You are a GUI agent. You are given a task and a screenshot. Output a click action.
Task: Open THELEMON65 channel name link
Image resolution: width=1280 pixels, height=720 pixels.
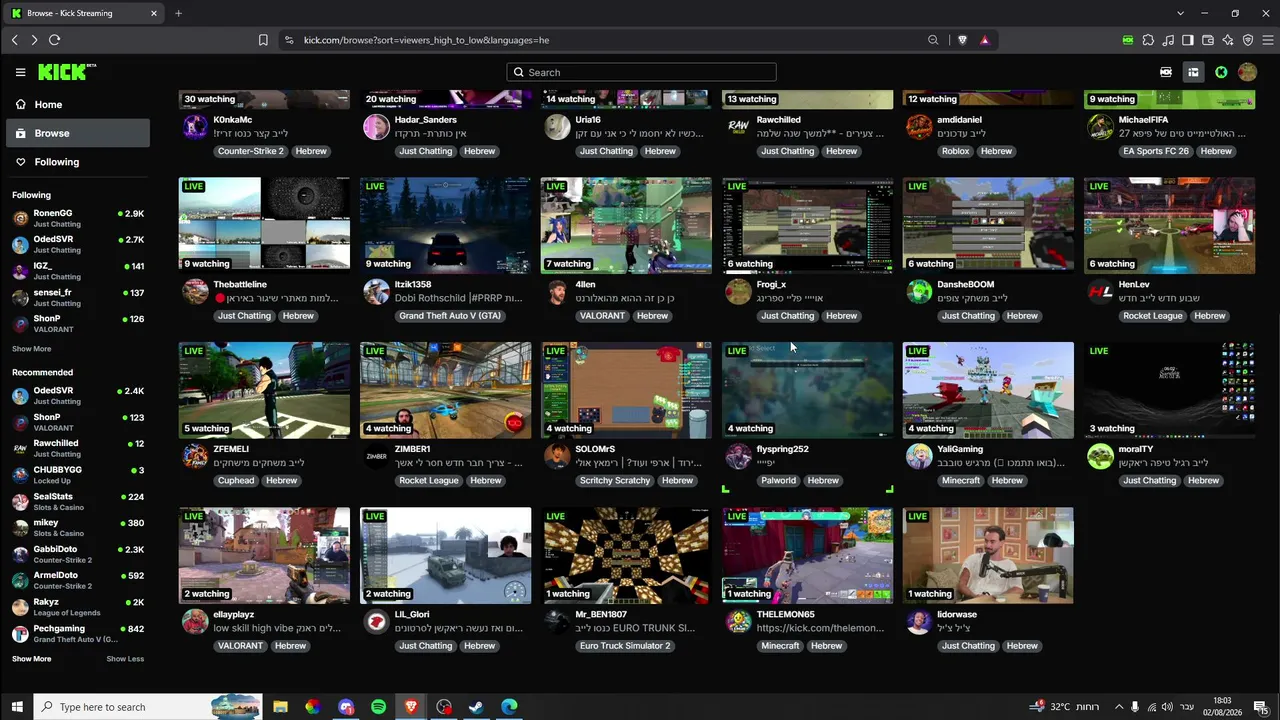pyautogui.click(x=786, y=614)
